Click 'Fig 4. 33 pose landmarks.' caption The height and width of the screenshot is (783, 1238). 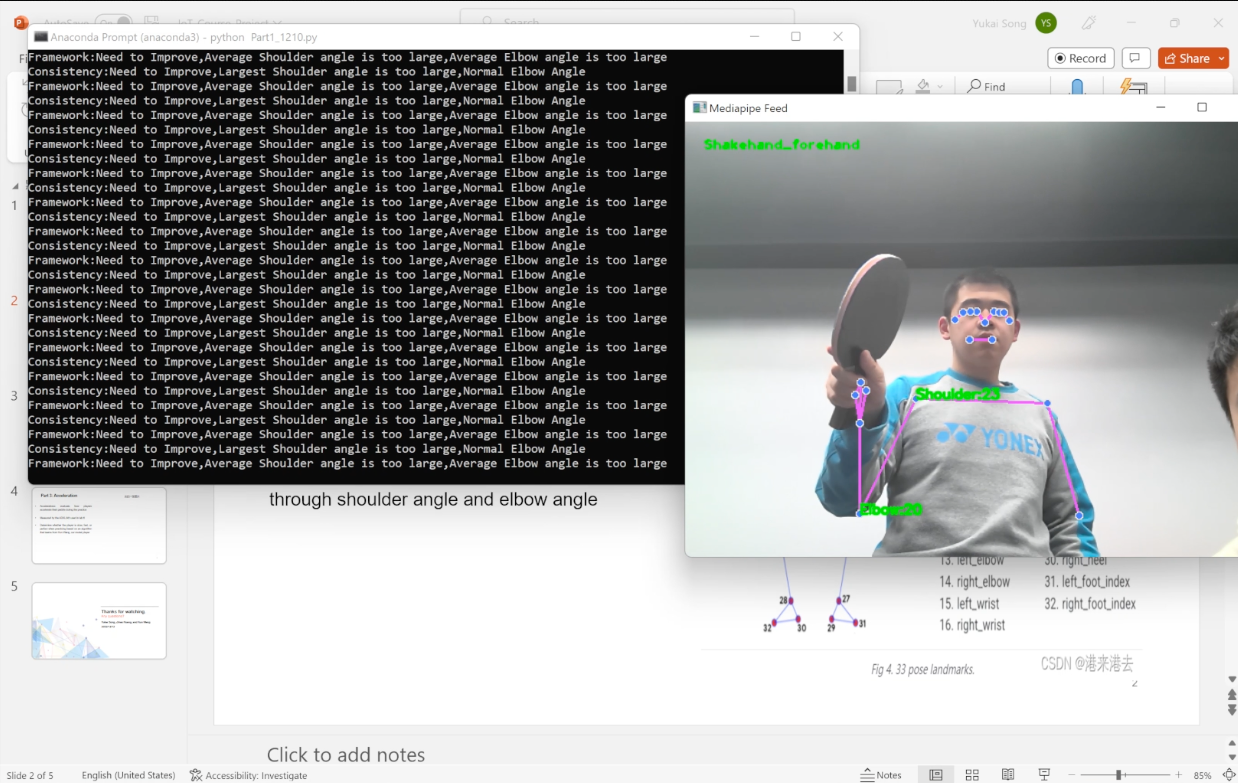(922, 669)
